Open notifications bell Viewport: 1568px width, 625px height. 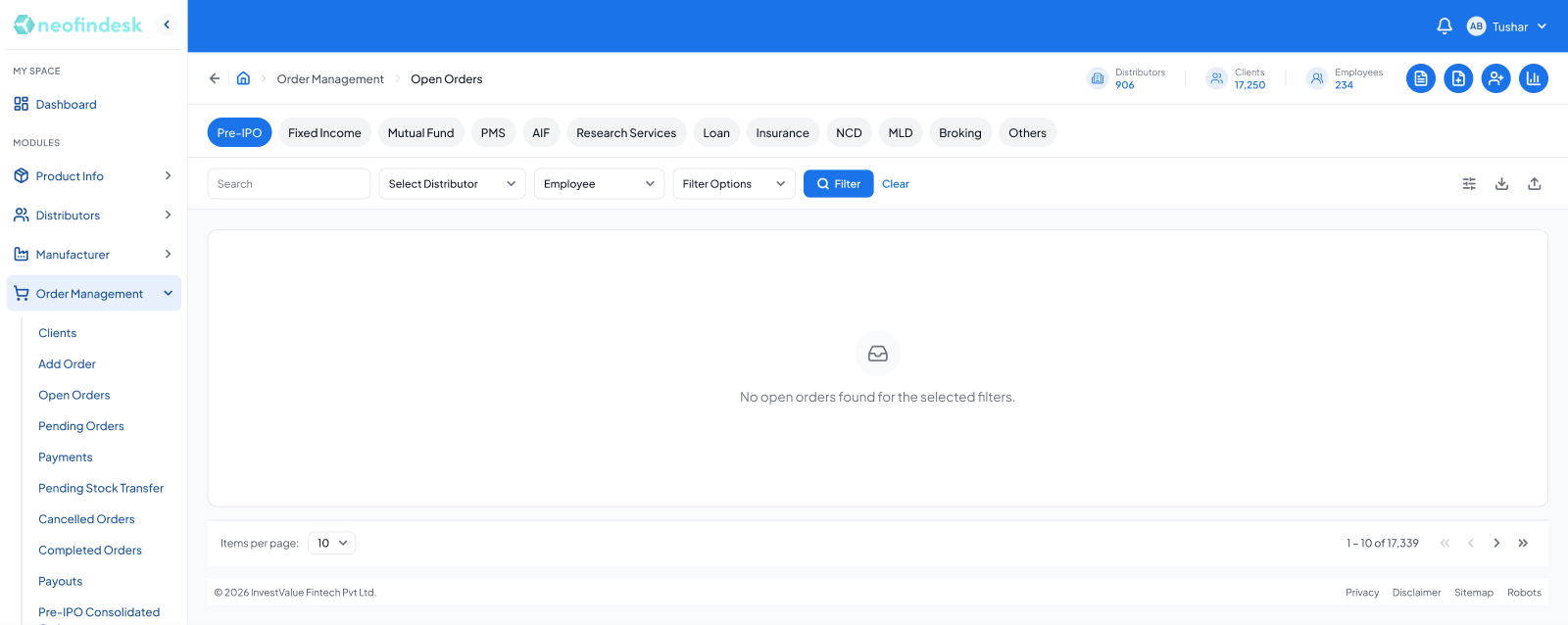click(x=1445, y=26)
